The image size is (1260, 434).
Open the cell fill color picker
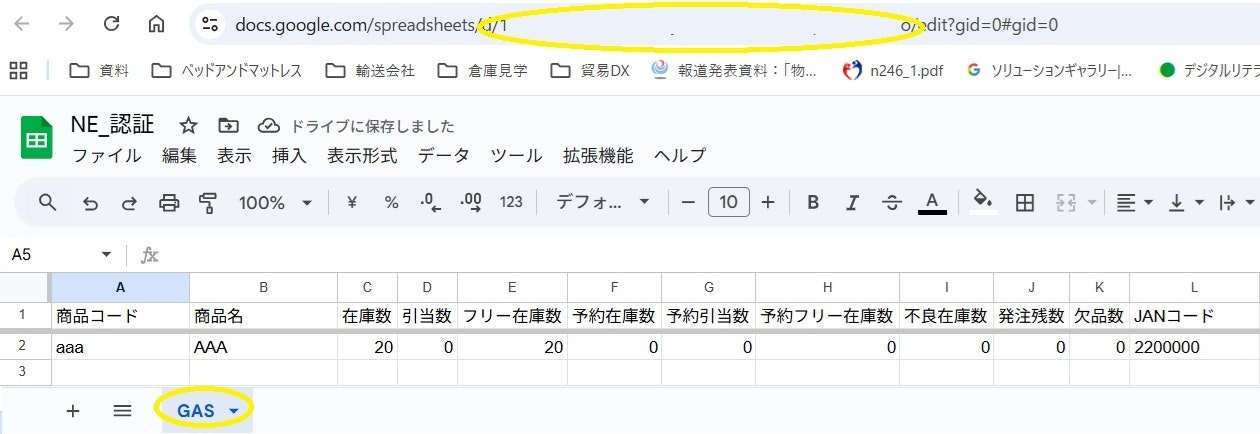point(984,202)
